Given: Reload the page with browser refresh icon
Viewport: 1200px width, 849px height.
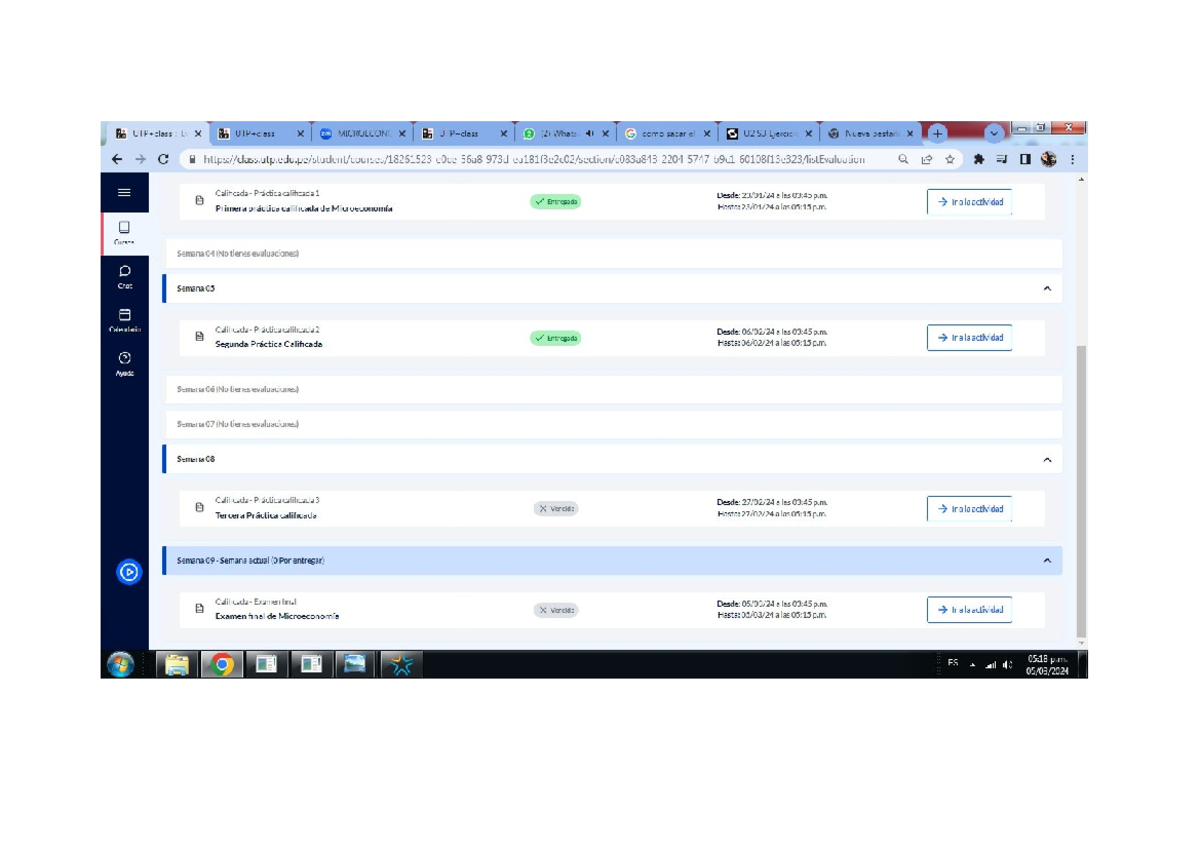Looking at the screenshot, I should (163, 159).
